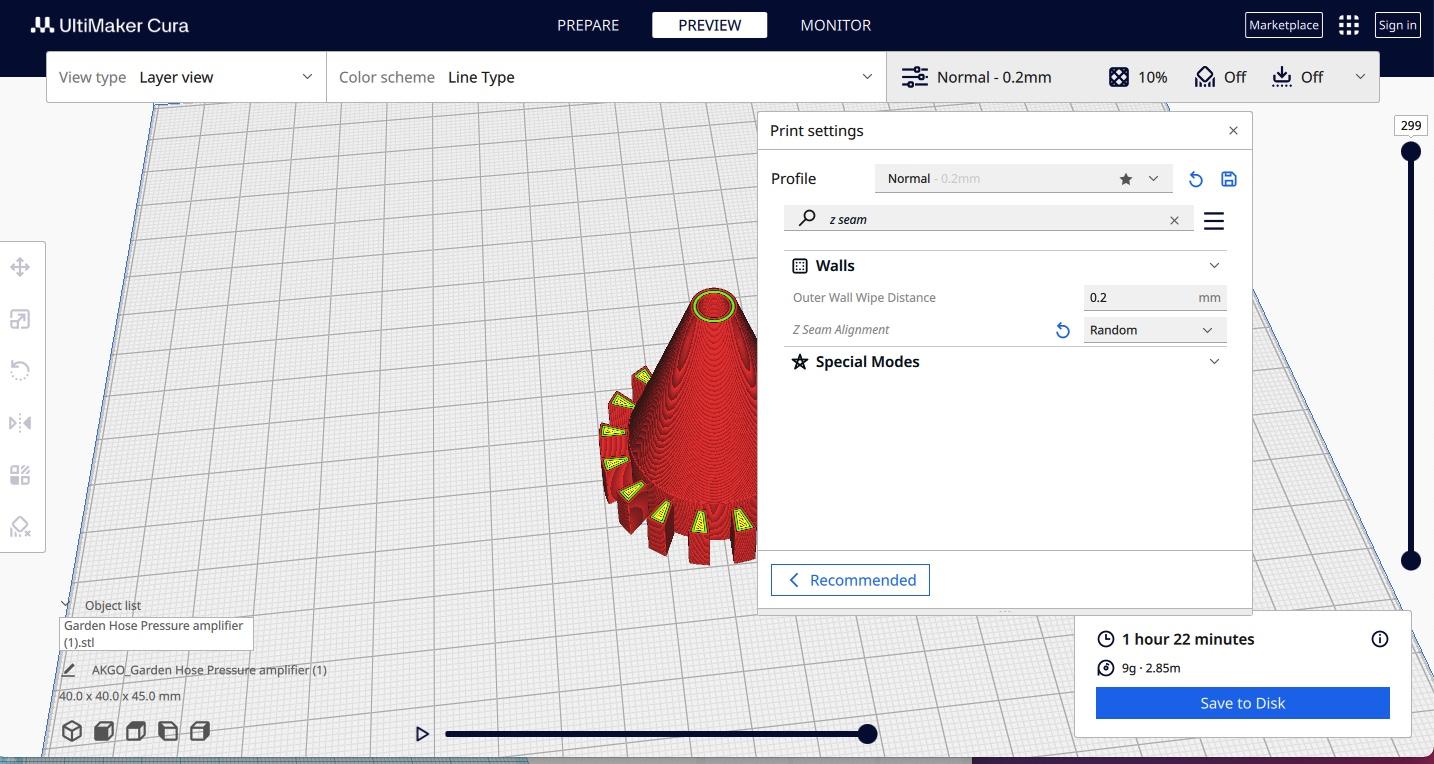Collapse the Special Modes category
This screenshot has width=1434, height=764.
coord(1214,362)
